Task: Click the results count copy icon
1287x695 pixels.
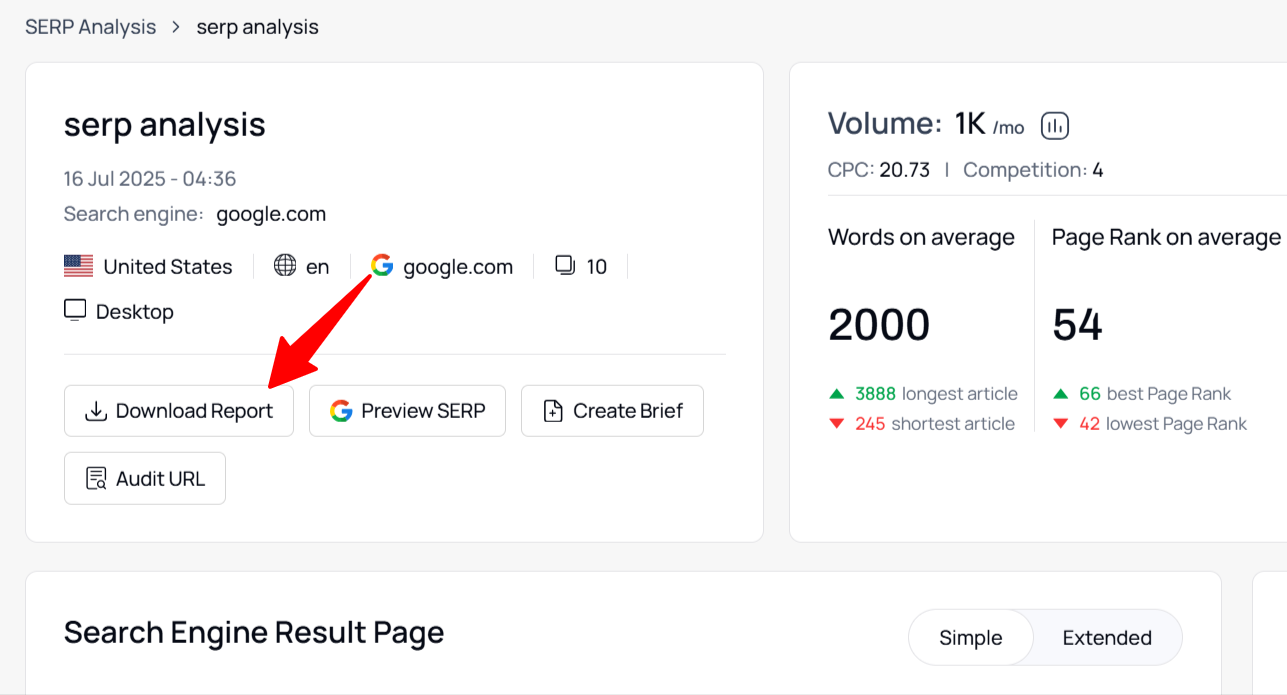Action: pyautogui.click(x=565, y=266)
